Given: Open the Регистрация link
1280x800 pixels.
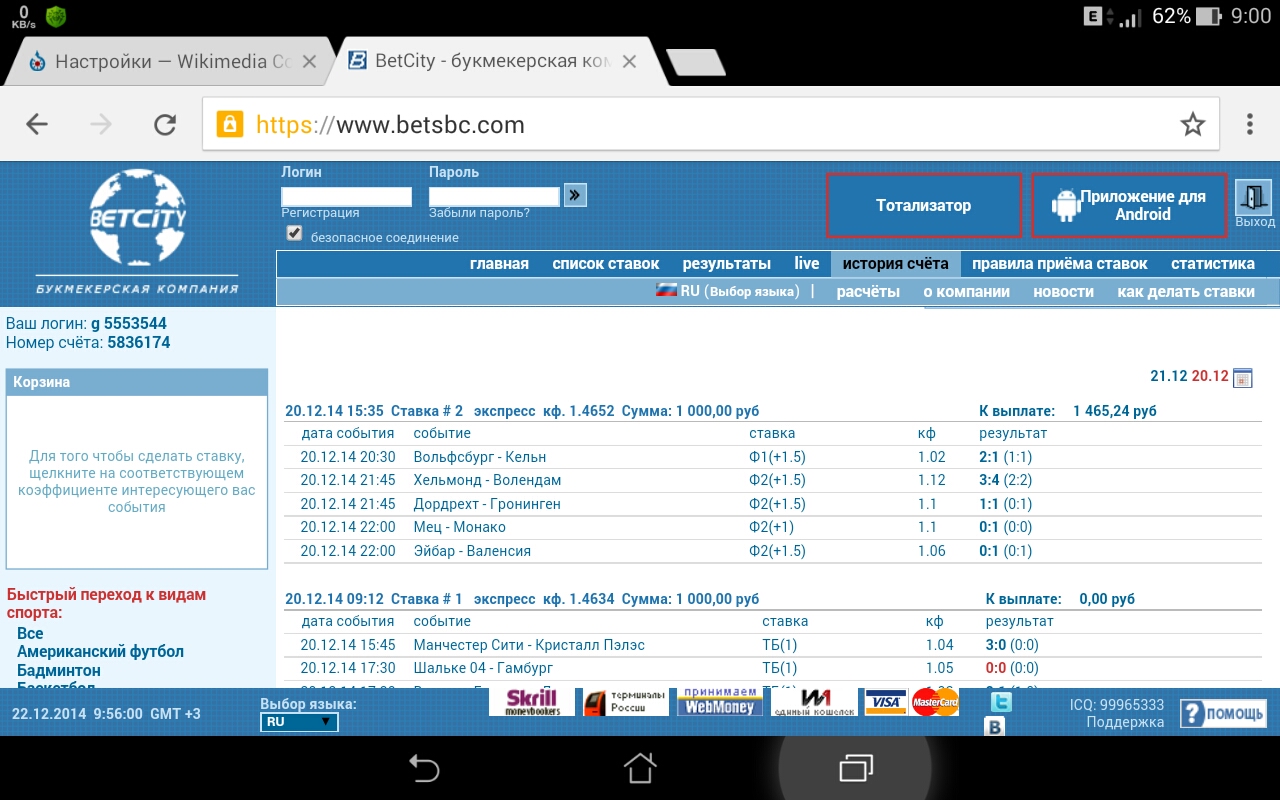Looking at the screenshot, I should [320, 213].
